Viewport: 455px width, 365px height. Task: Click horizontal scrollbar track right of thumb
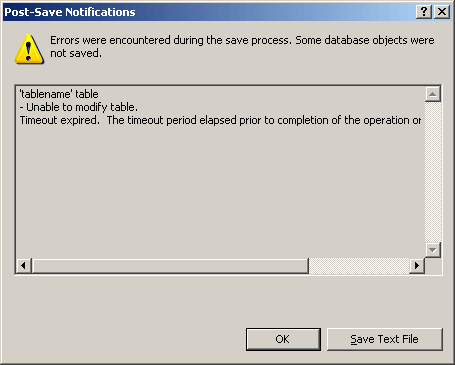pos(359,266)
